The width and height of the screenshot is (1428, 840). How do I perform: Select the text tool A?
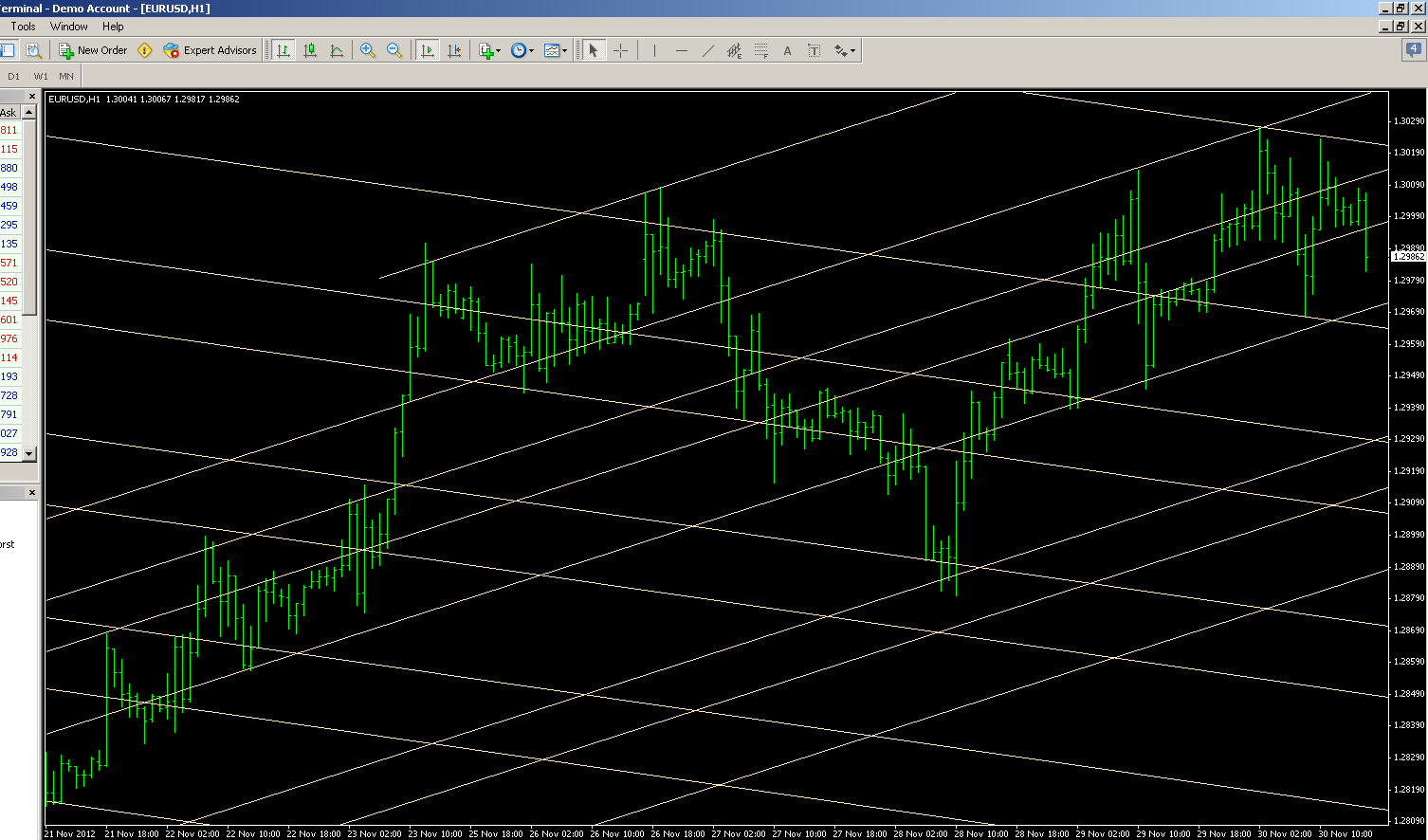pyautogui.click(x=787, y=50)
